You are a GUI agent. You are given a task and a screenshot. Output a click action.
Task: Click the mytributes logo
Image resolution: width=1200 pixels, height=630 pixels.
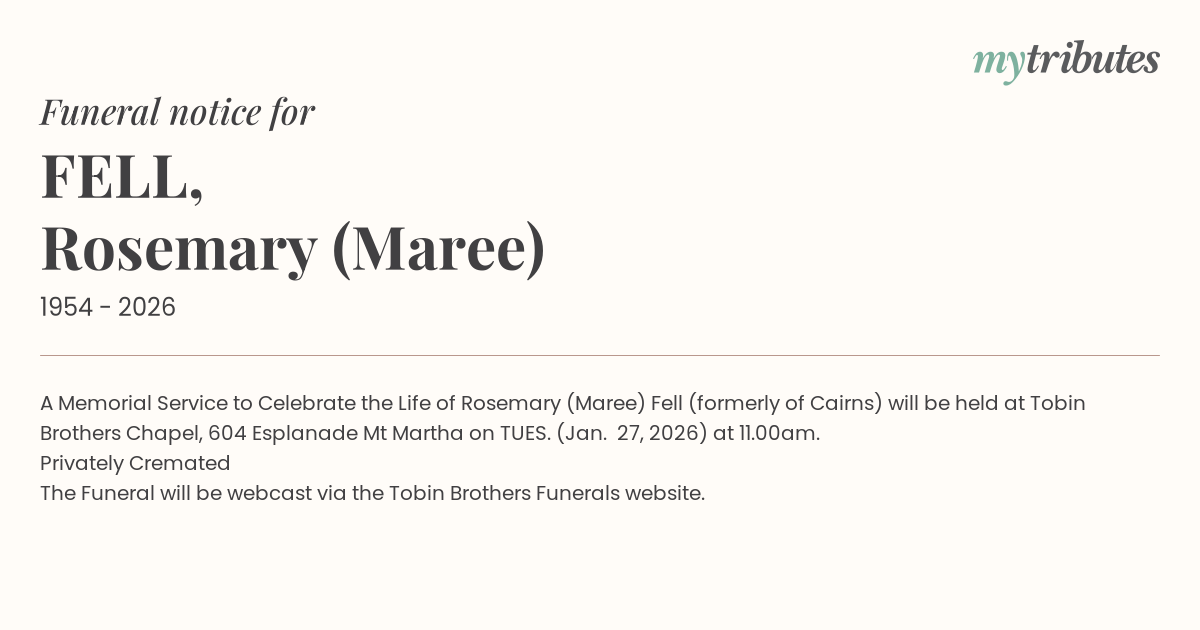point(1066,60)
